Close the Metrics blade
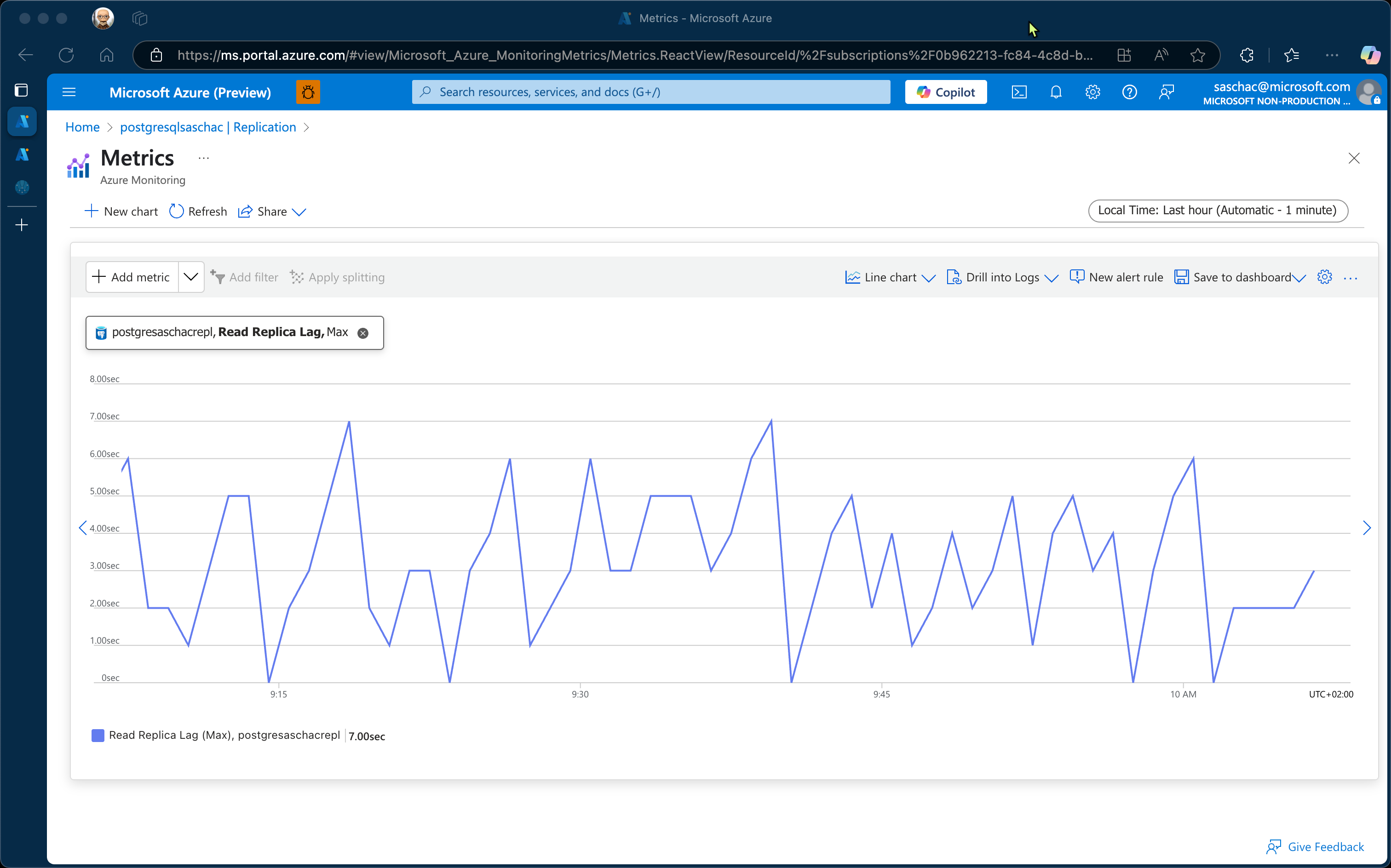 click(1354, 158)
